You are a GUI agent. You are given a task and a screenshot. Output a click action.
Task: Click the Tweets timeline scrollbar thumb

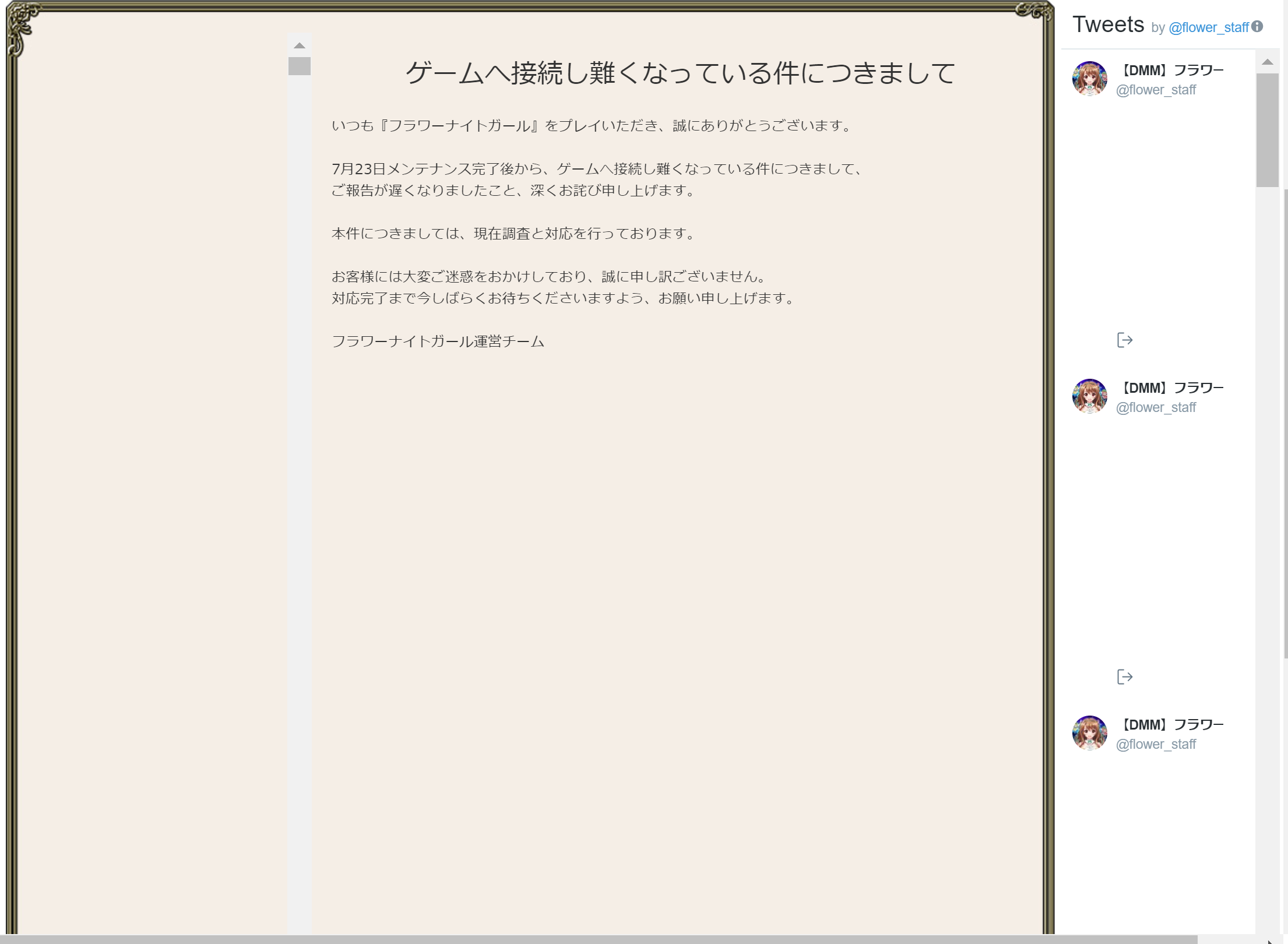(x=1267, y=129)
